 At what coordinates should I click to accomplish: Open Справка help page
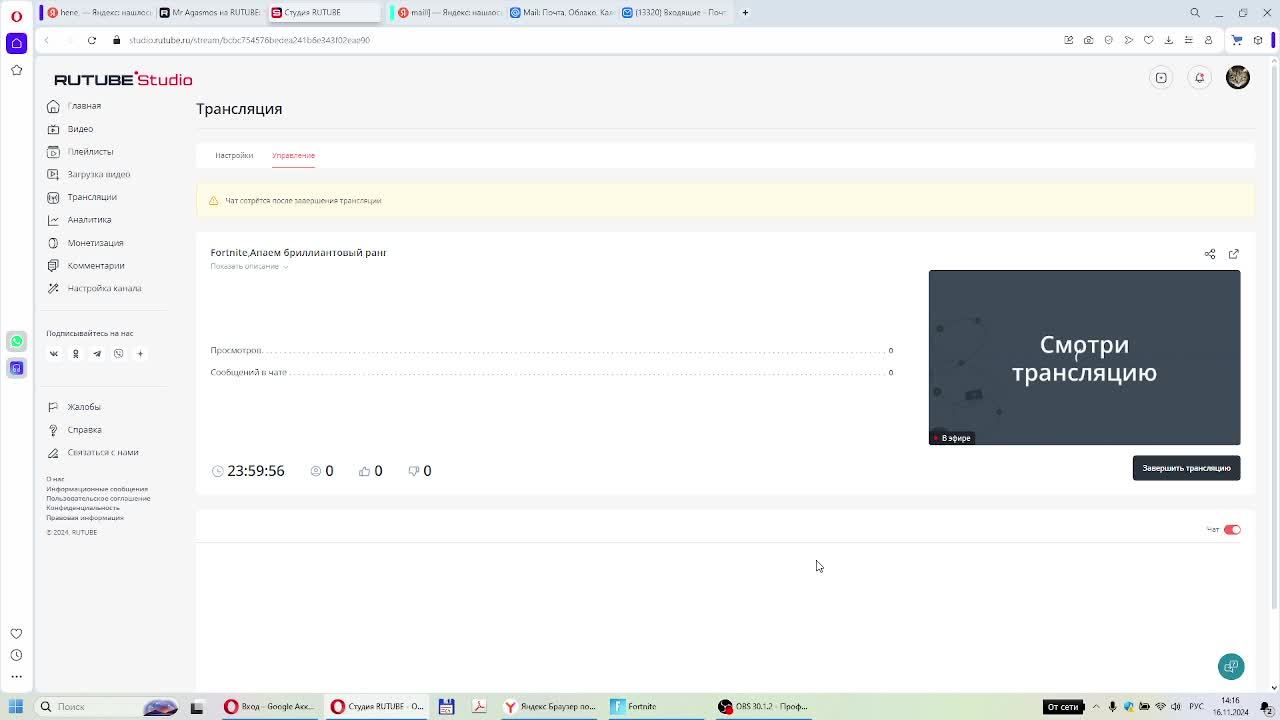[x=84, y=430]
